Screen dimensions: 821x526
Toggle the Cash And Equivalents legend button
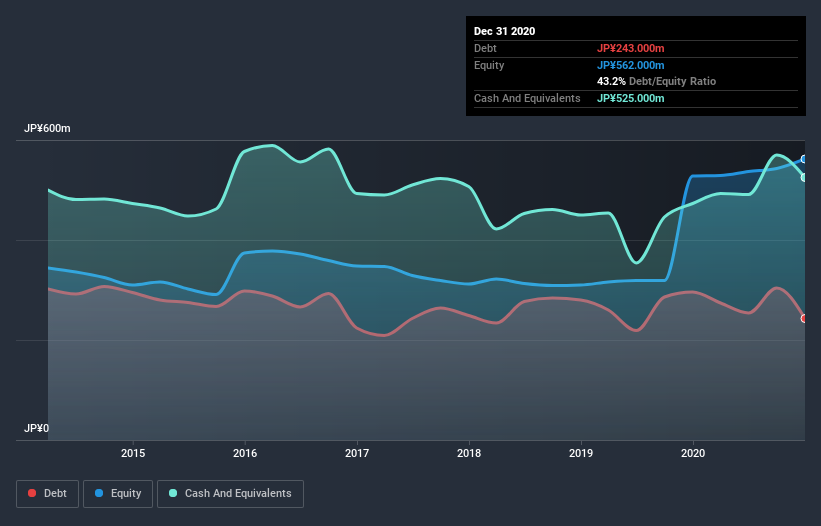(x=230, y=494)
